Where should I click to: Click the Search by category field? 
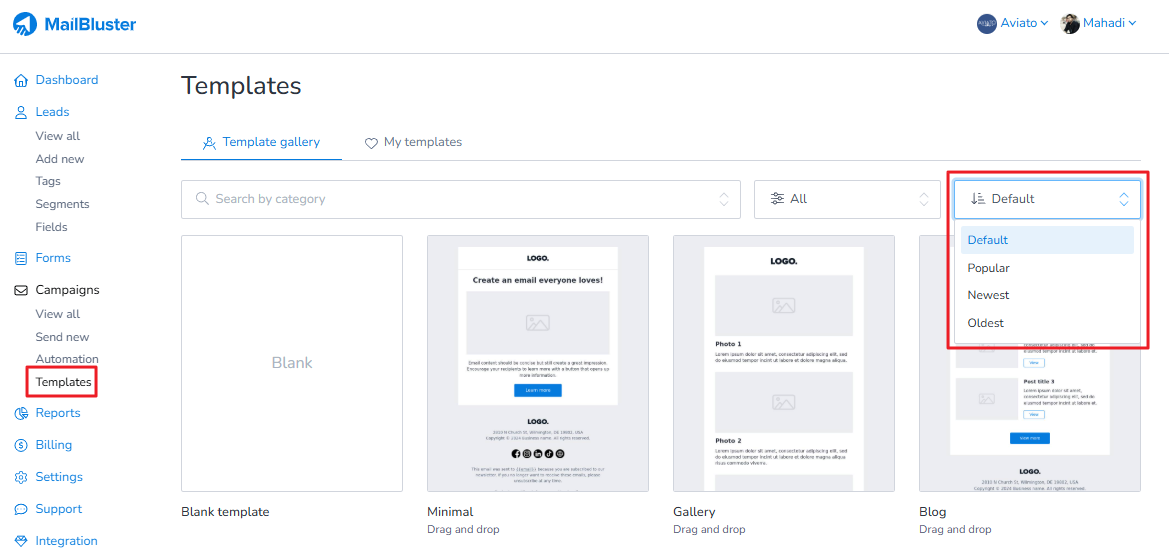pos(460,199)
